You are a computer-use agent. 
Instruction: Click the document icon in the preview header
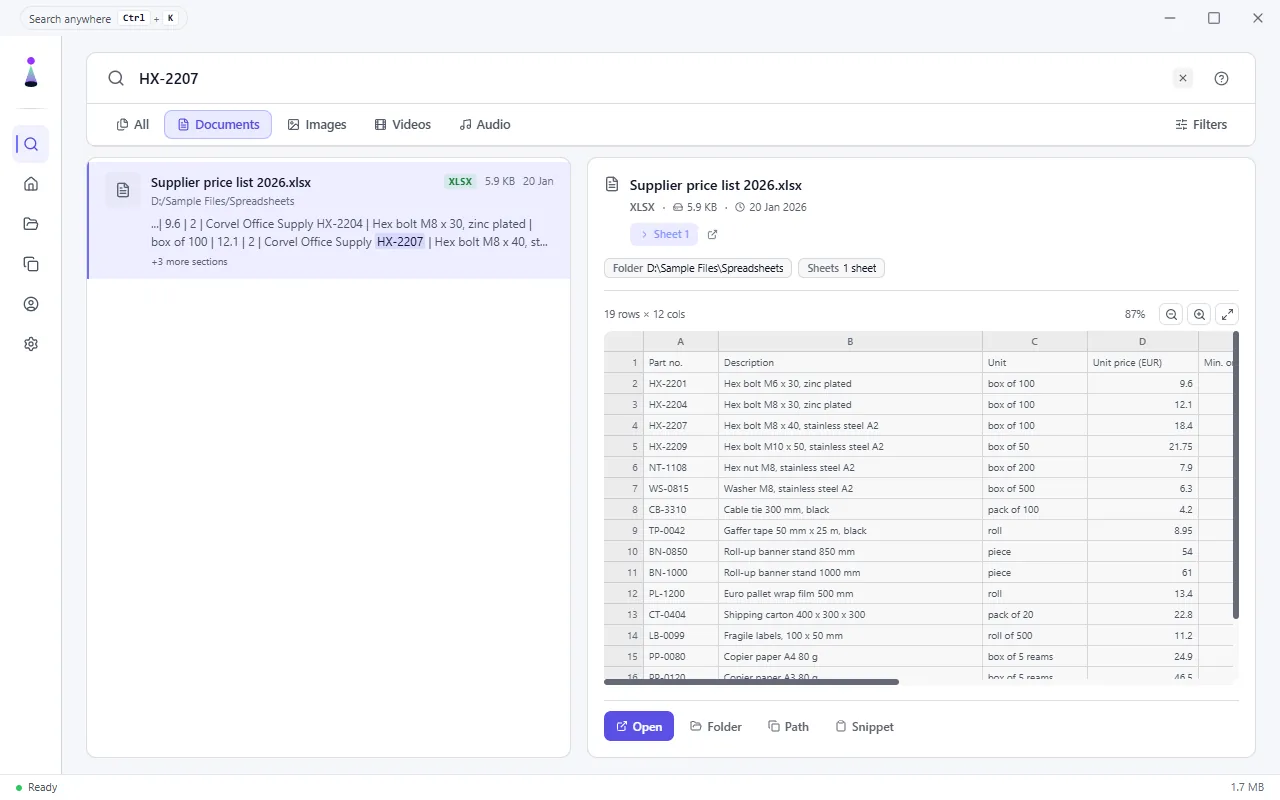[612, 185]
